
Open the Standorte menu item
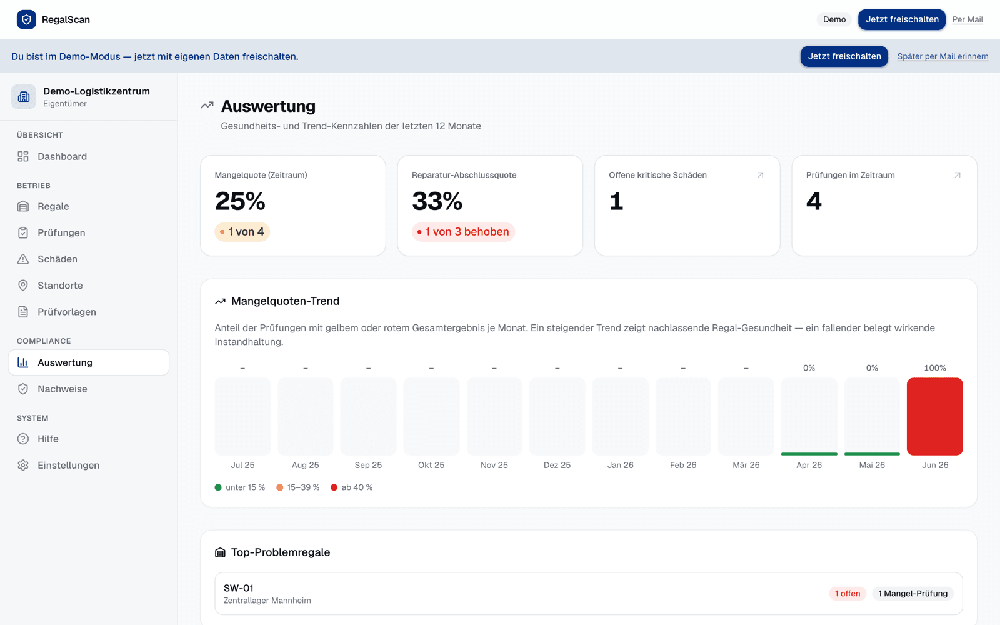89,286
